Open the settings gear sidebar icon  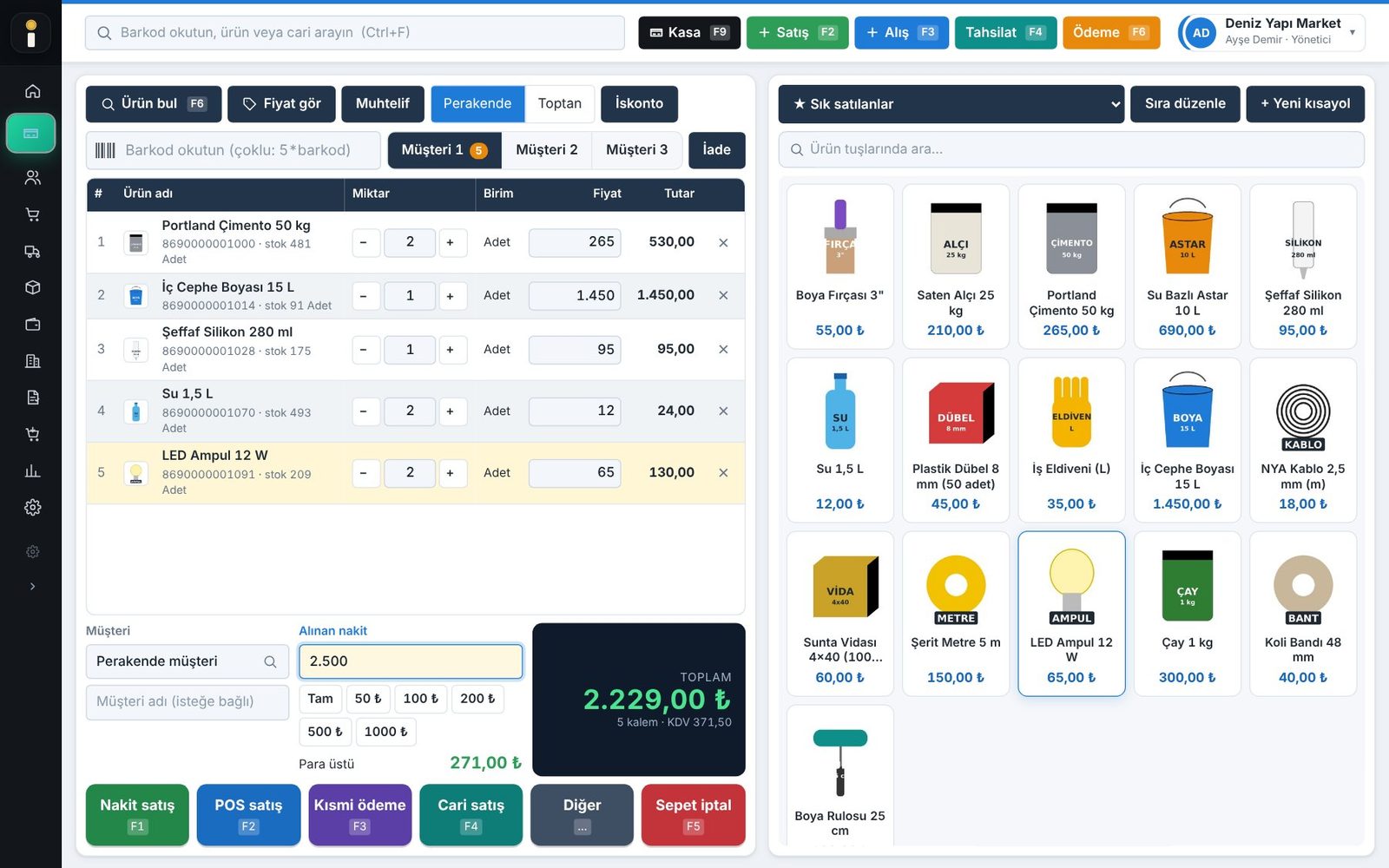(x=32, y=507)
